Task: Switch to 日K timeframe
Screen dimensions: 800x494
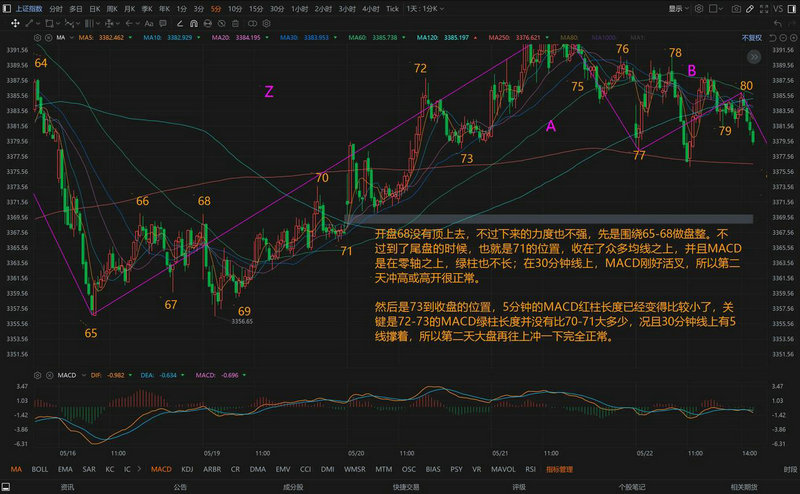Action: coord(95,9)
